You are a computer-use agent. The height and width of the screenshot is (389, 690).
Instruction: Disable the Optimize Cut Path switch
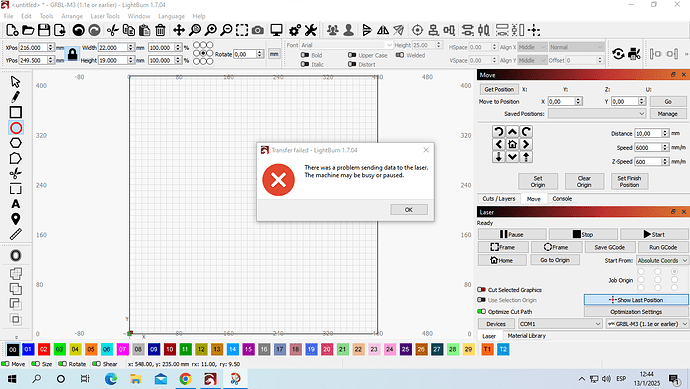point(481,312)
